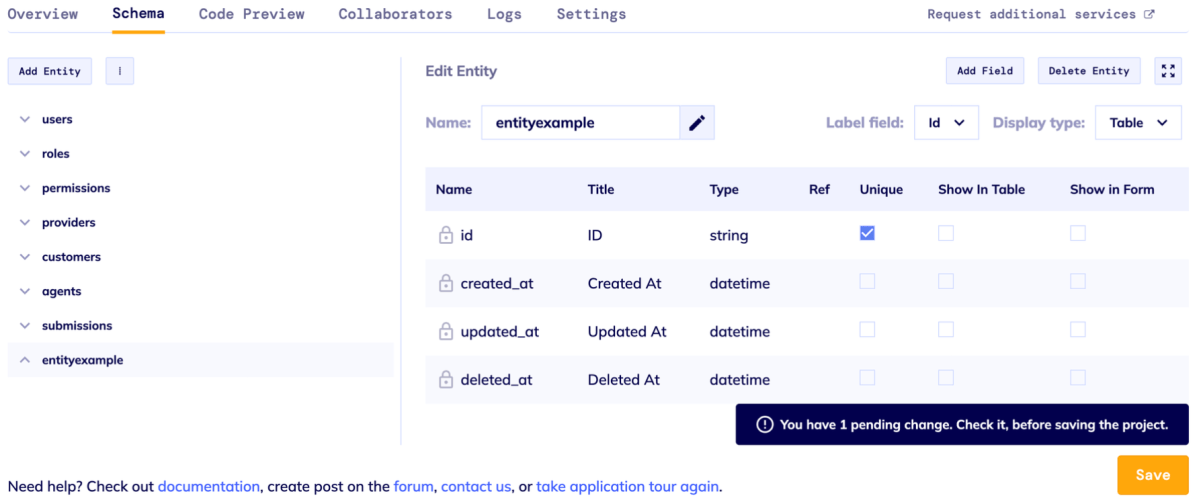This screenshot has width=1199, height=500.
Task: Click the warning icon in pending change notice
Action: pos(765,425)
